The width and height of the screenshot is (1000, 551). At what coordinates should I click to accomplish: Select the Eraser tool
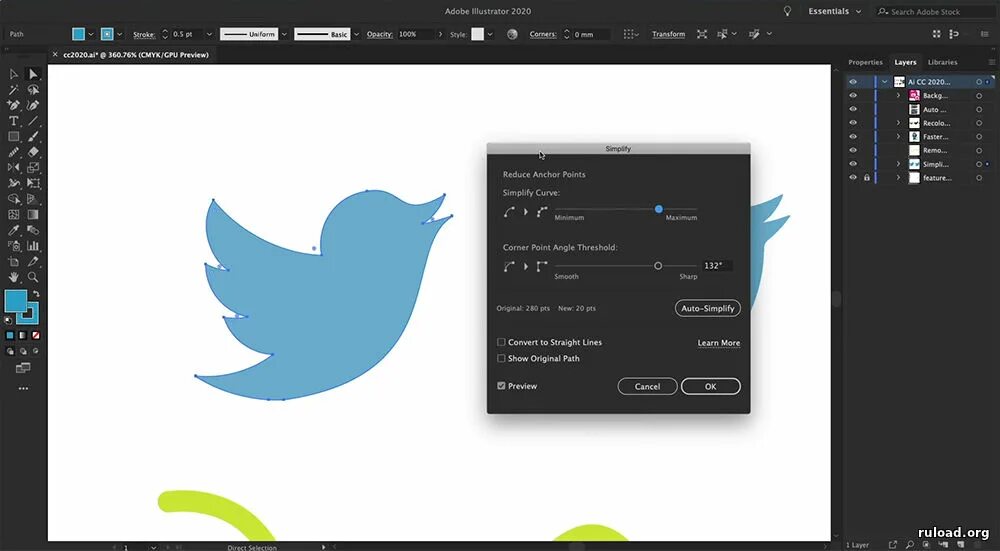pyautogui.click(x=33, y=152)
